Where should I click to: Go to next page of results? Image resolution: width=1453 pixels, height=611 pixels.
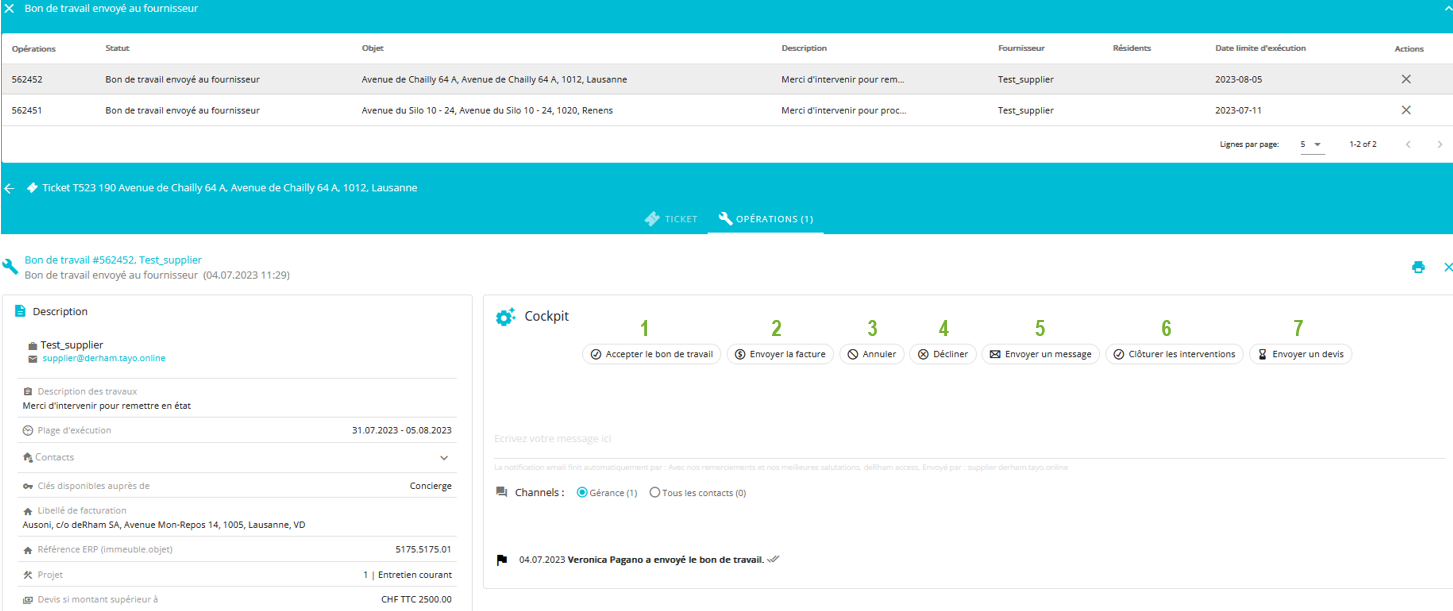pyautogui.click(x=1440, y=144)
